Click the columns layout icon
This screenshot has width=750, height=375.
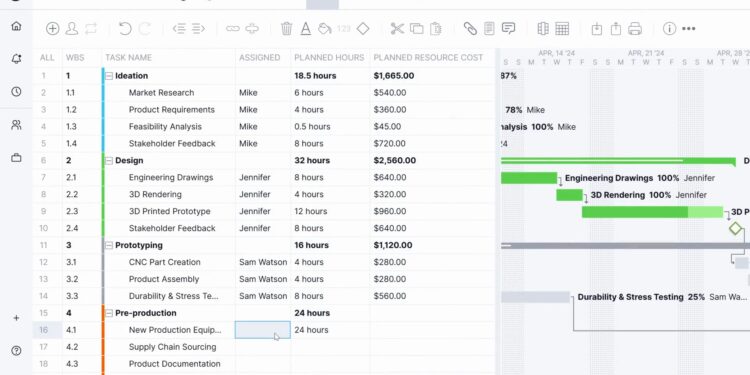(543, 29)
